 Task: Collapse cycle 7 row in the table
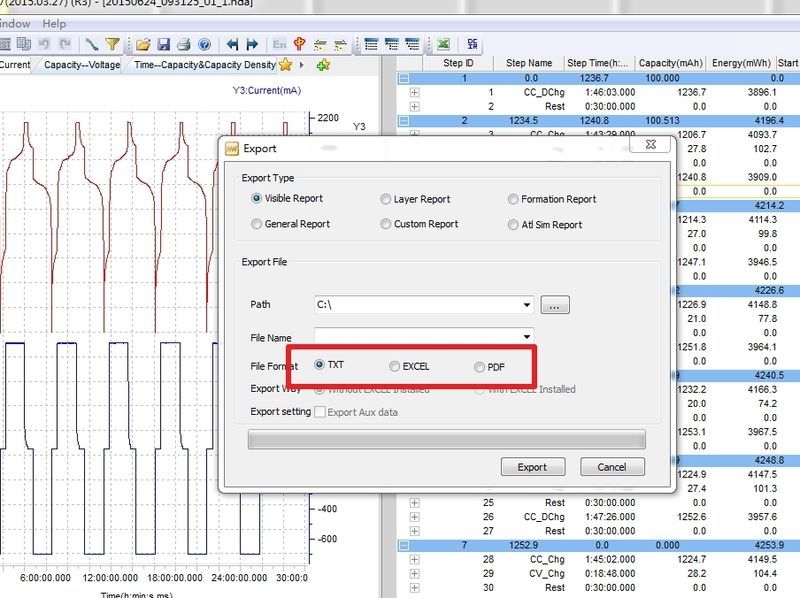point(404,545)
